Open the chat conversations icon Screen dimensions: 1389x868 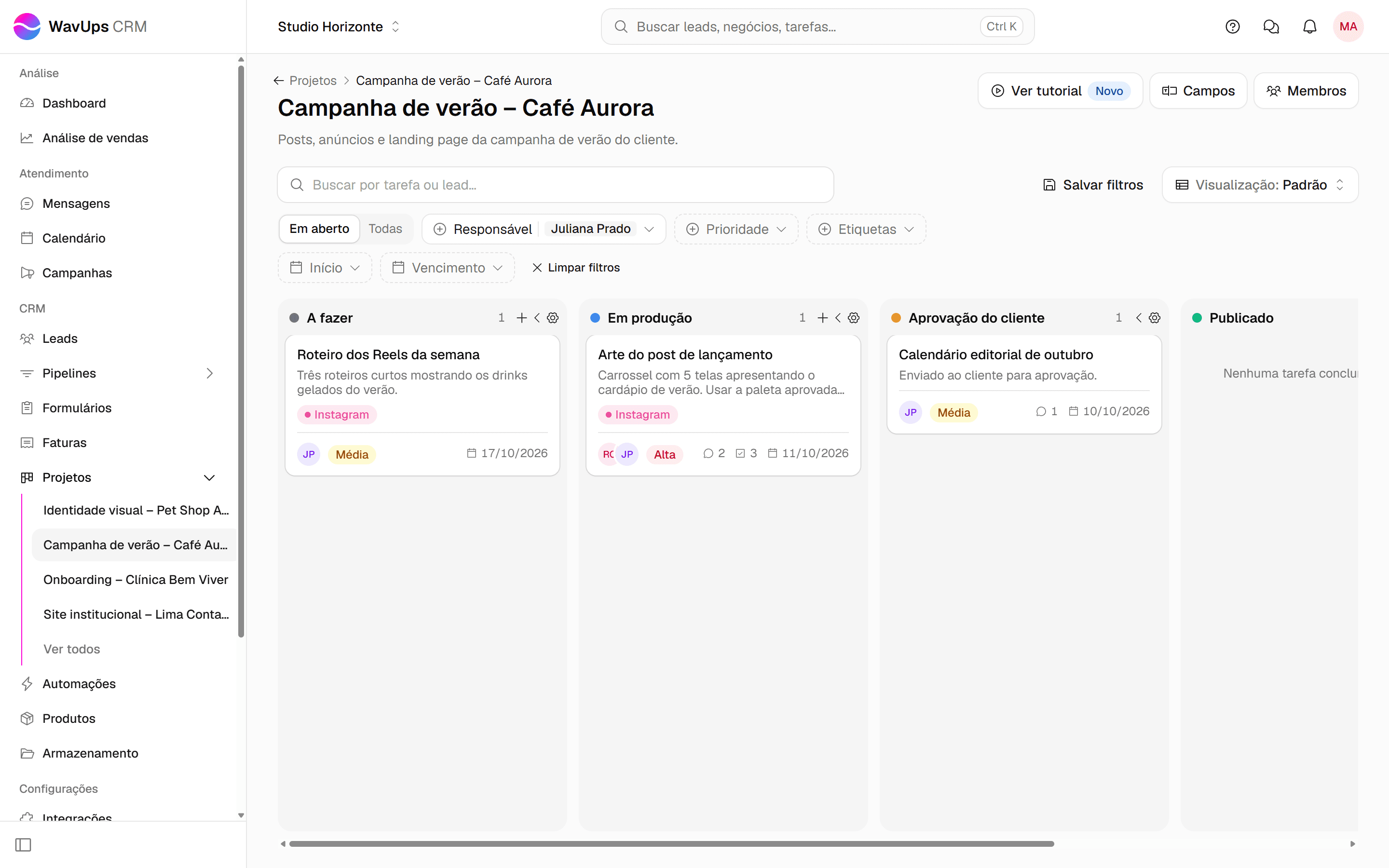click(1271, 27)
